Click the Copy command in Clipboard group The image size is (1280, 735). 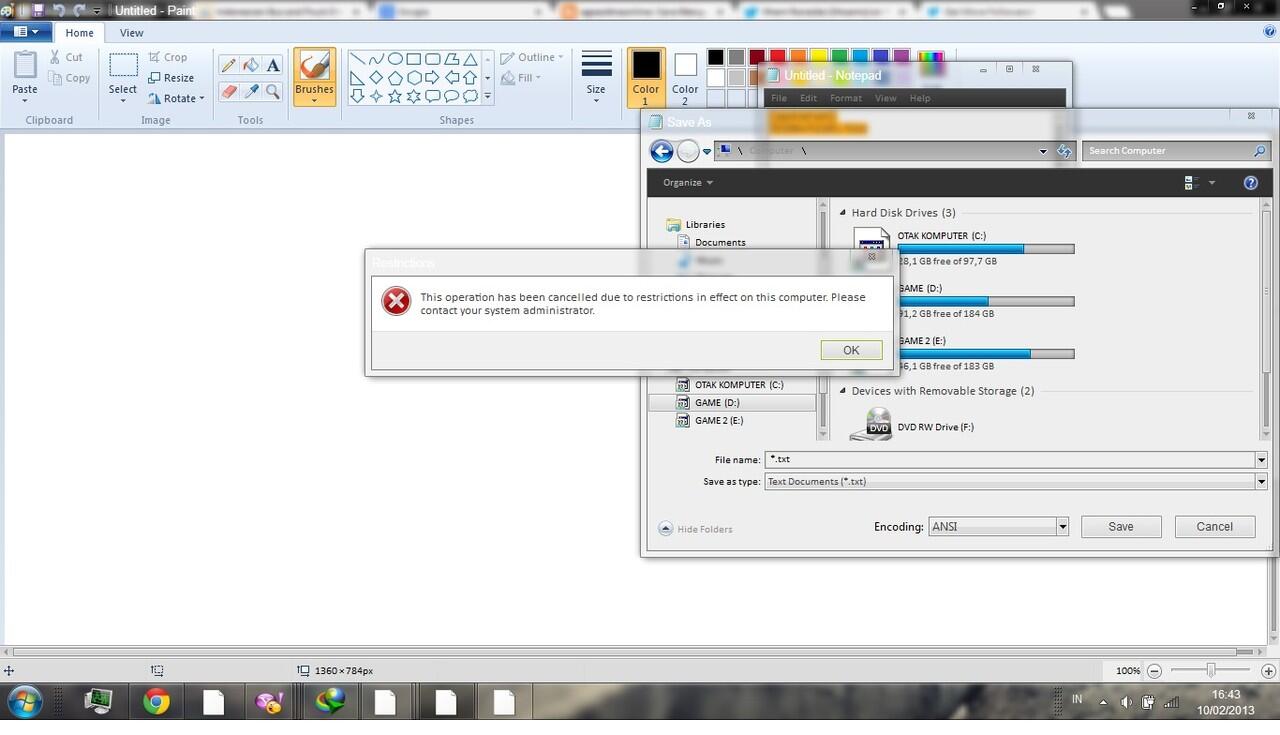[x=69, y=78]
